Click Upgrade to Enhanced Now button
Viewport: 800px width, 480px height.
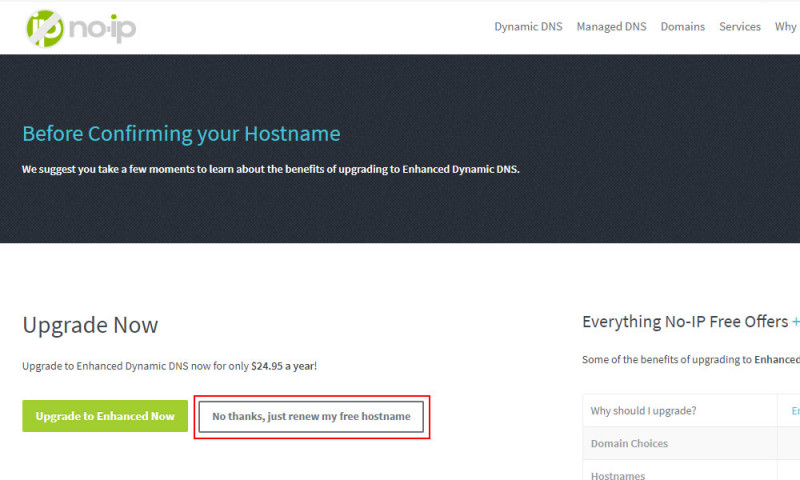point(105,416)
